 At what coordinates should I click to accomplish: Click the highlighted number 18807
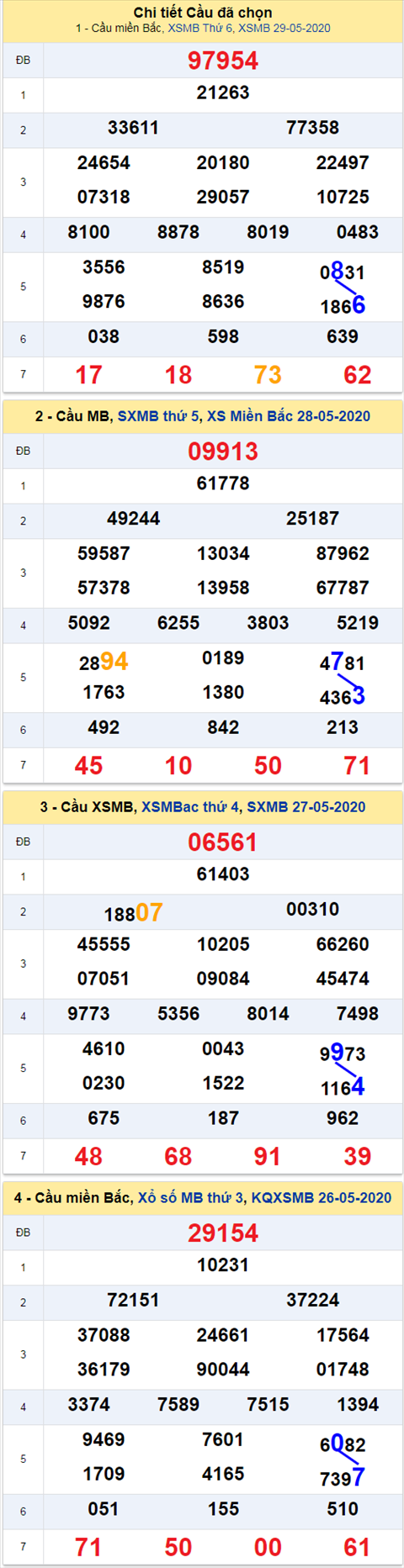pos(133,913)
